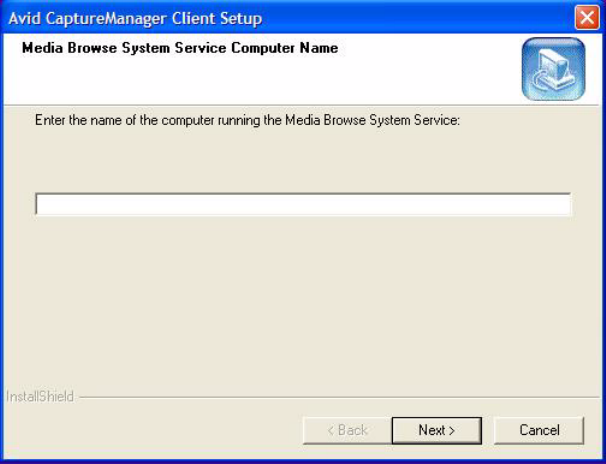Proceed to the next setup step

click(x=436, y=430)
